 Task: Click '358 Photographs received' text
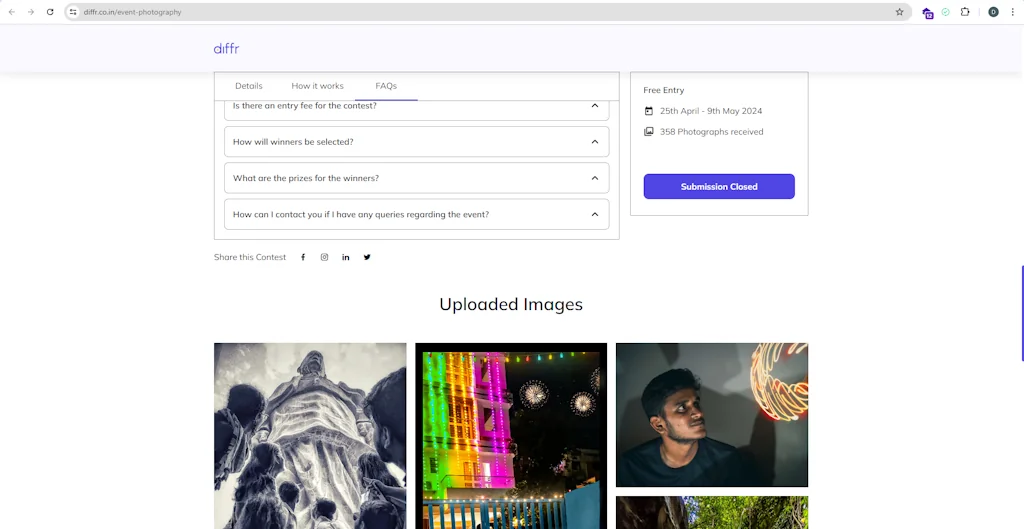pos(711,132)
